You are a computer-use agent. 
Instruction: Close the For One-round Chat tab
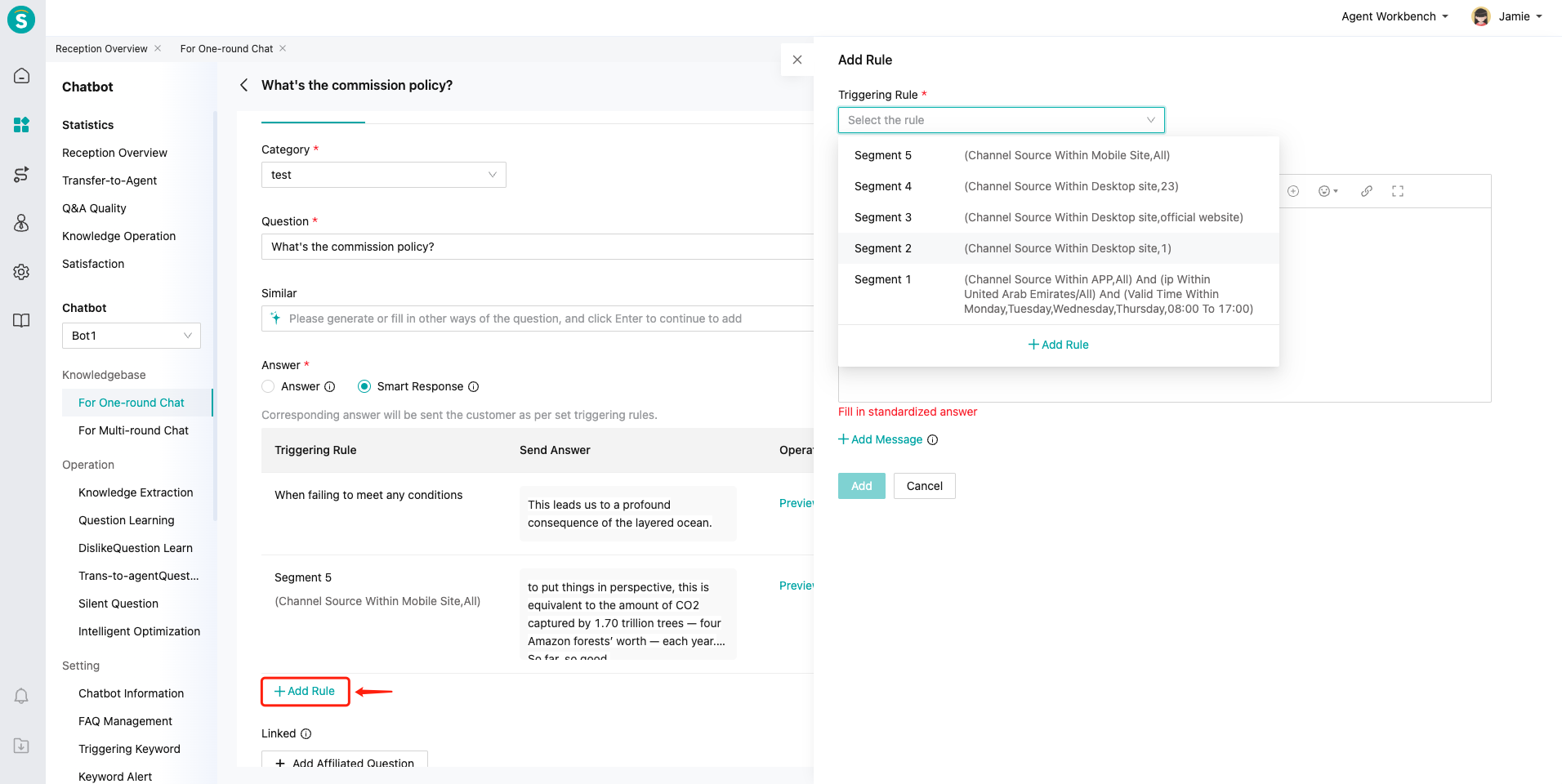283,48
